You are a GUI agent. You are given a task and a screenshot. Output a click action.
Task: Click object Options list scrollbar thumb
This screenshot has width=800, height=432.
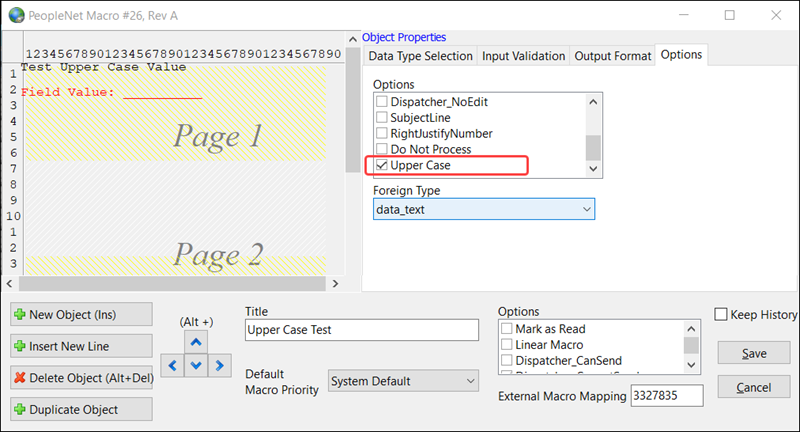(x=593, y=148)
